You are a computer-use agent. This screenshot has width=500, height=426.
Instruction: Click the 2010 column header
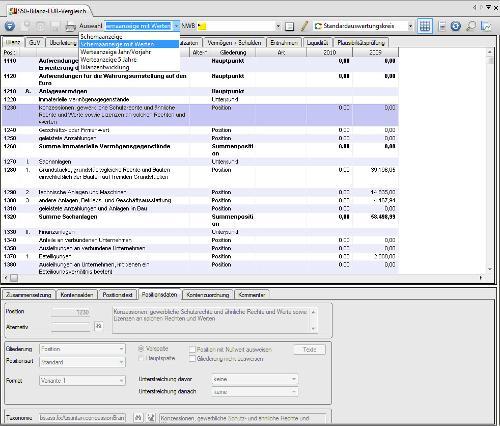tap(329, 52)
